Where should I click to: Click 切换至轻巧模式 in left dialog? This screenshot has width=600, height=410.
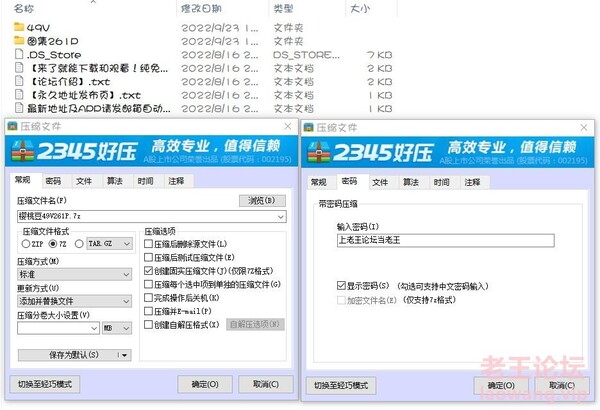pyautogui.click(x=45, y=384)
